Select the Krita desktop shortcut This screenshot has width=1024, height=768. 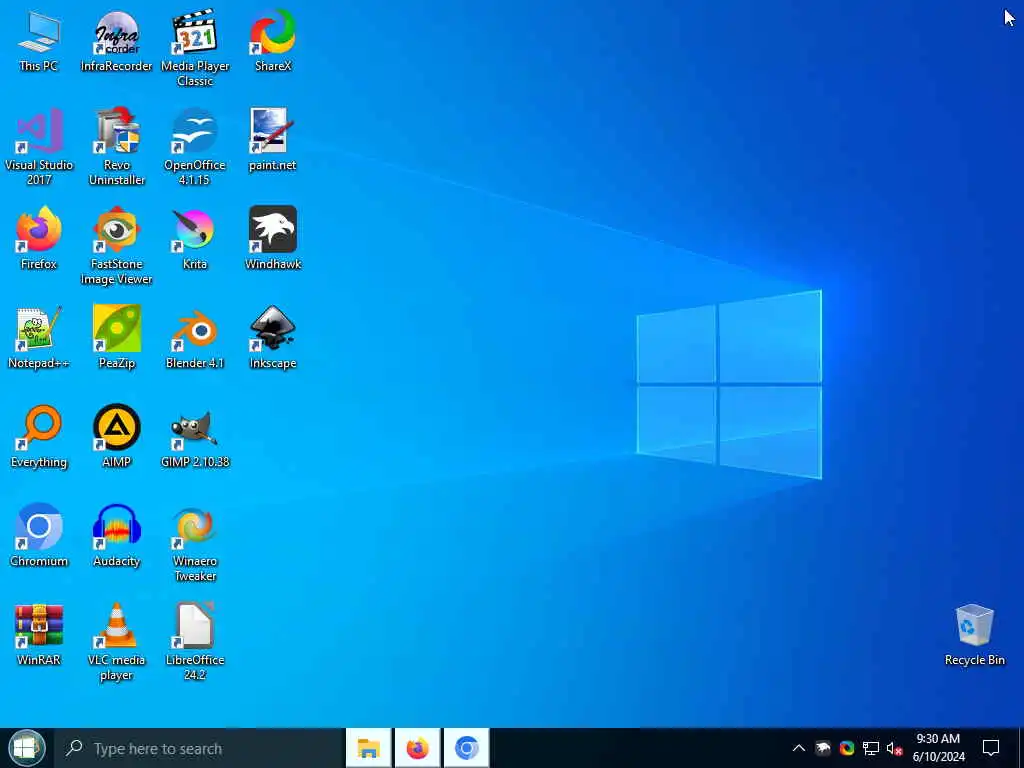point(195,239)
